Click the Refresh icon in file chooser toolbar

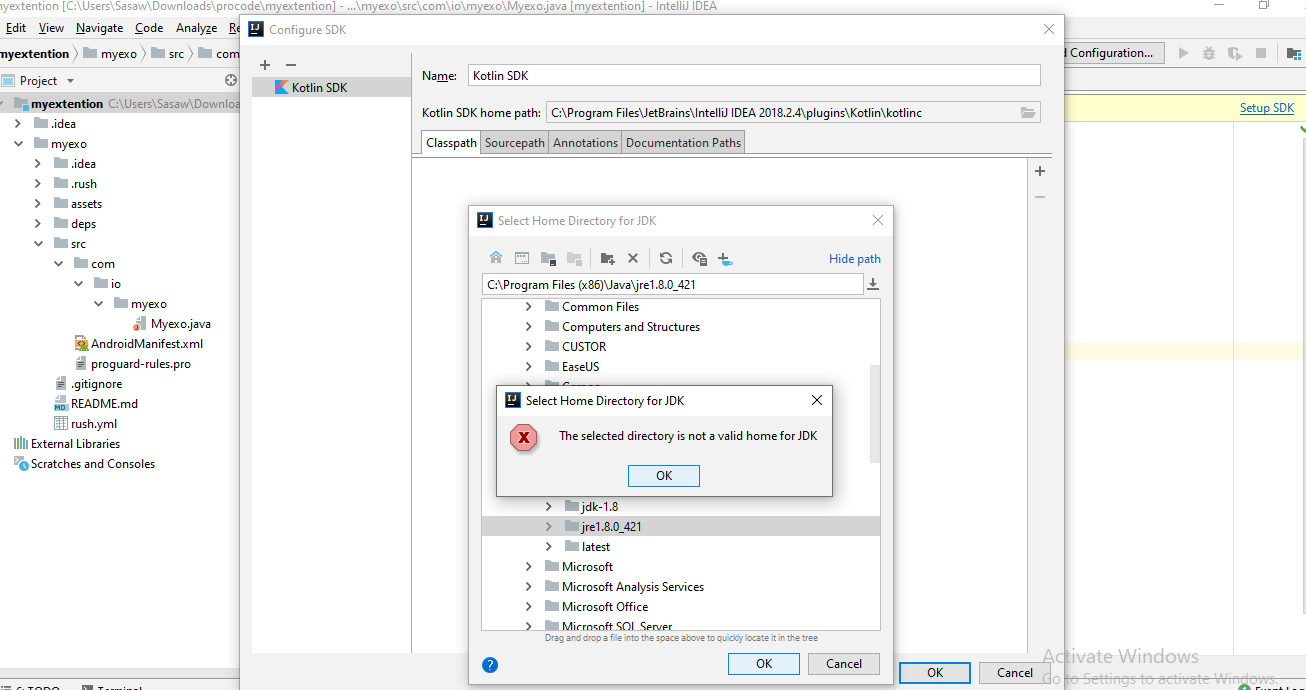pos(666,258)
